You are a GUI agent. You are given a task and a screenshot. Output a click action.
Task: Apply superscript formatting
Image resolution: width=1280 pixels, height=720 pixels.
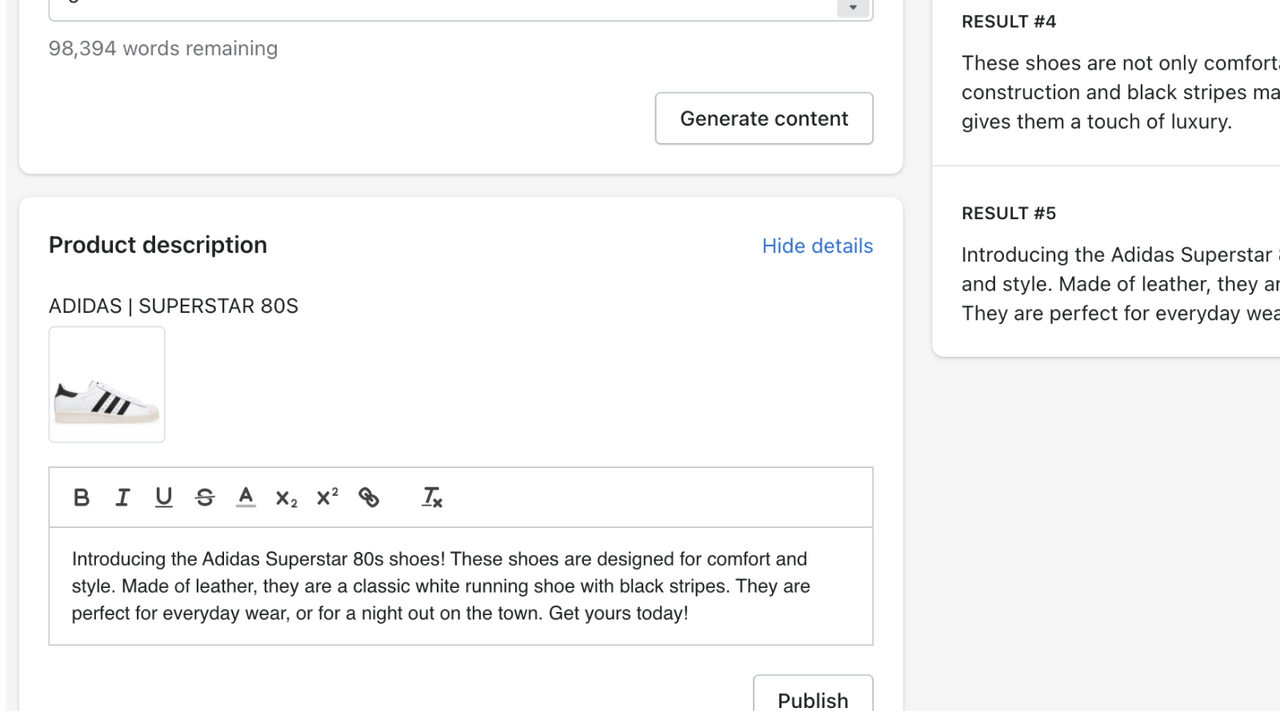(x=328, y=497)
